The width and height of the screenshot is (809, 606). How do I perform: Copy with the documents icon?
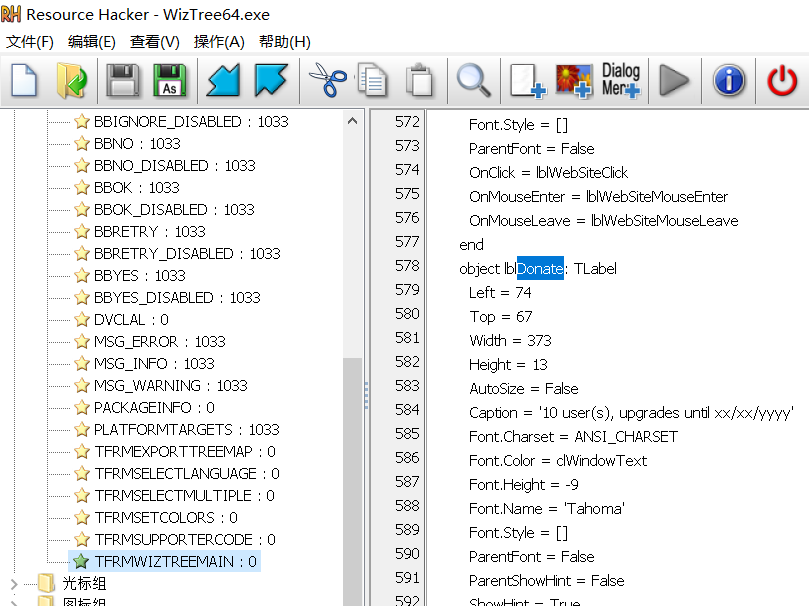(373, 80)
